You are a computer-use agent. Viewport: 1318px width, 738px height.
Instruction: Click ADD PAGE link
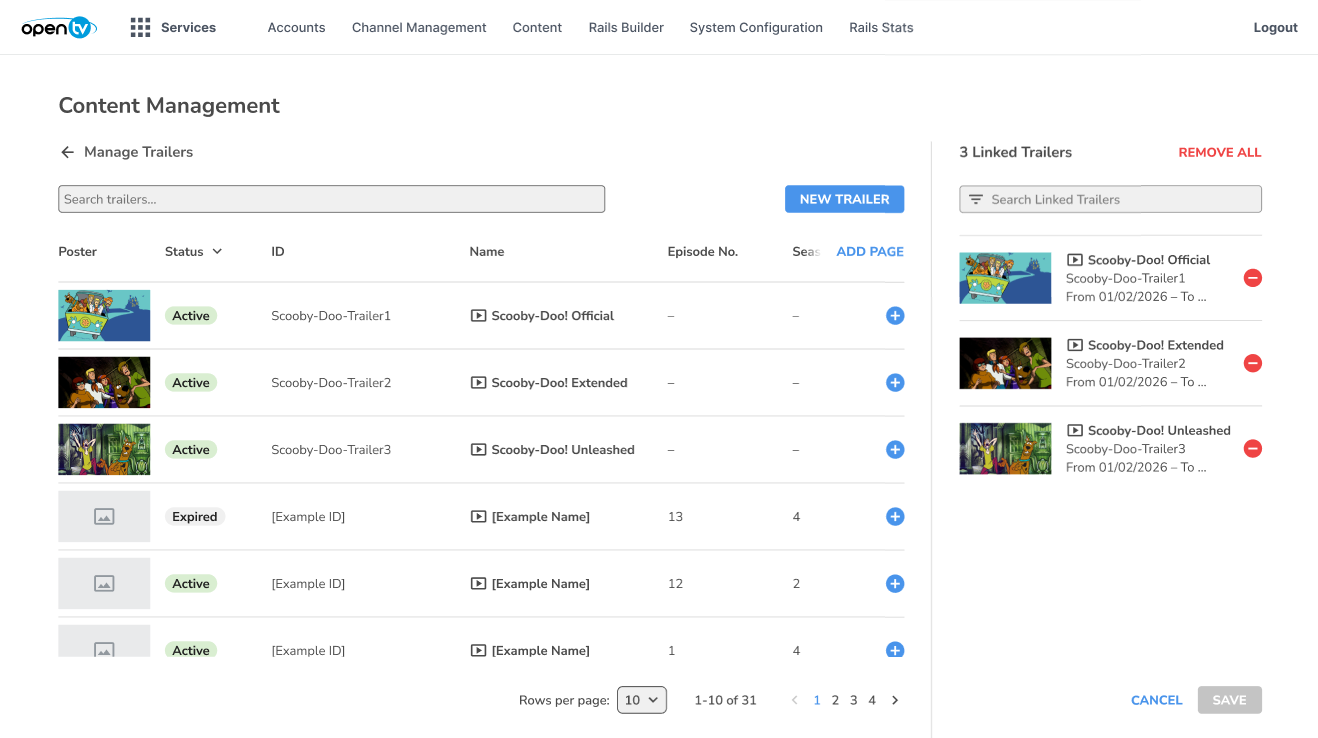pos(870,252)
